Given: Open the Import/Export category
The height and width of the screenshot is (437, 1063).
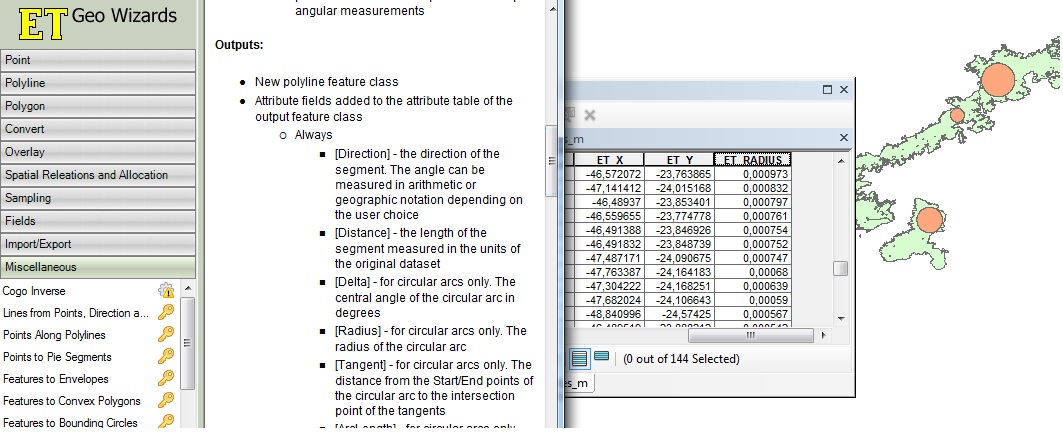Looking at the screenshot, I should [x=98, y=244].
